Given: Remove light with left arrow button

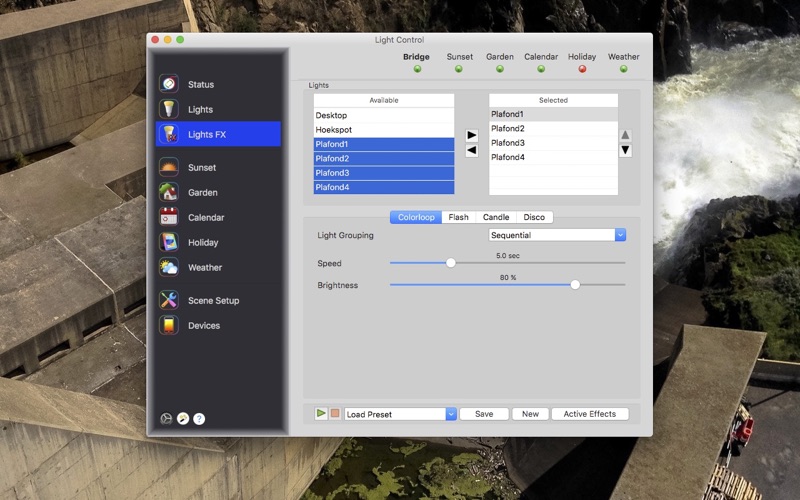Looking at the screenshot, I should (x=472, y=151).
